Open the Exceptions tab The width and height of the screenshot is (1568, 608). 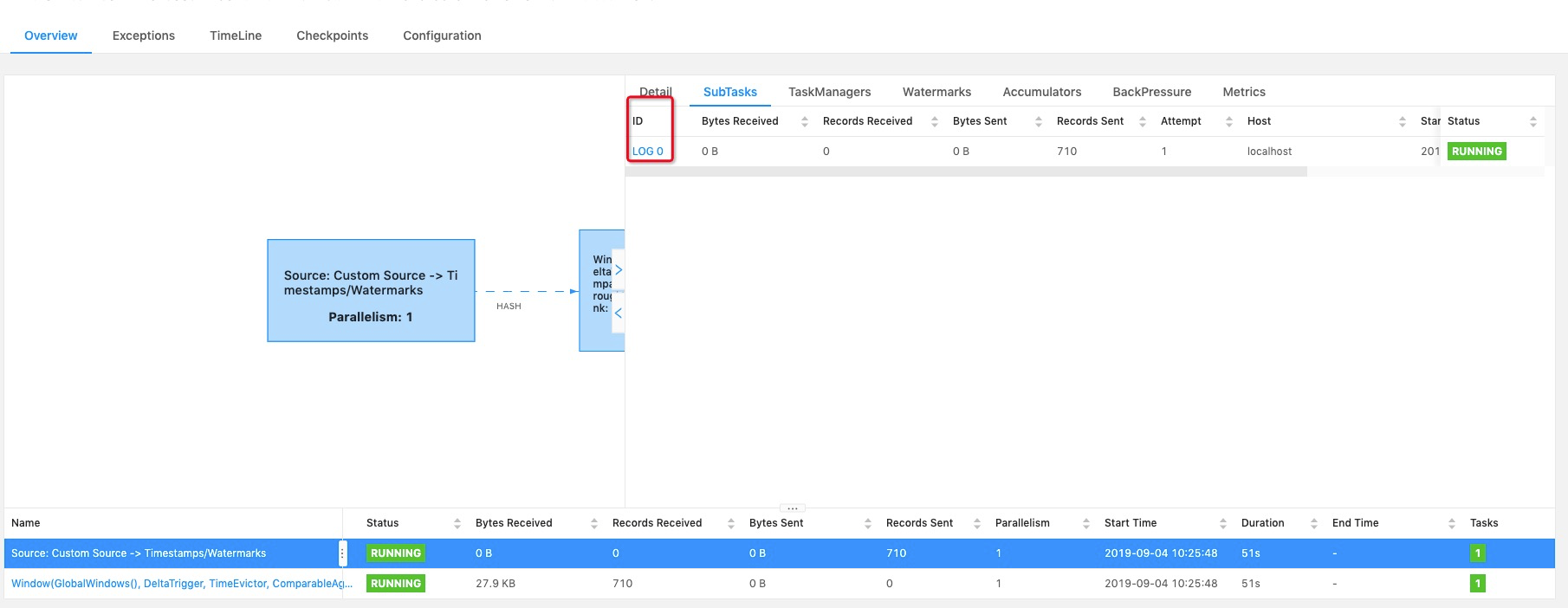[144, 36]
